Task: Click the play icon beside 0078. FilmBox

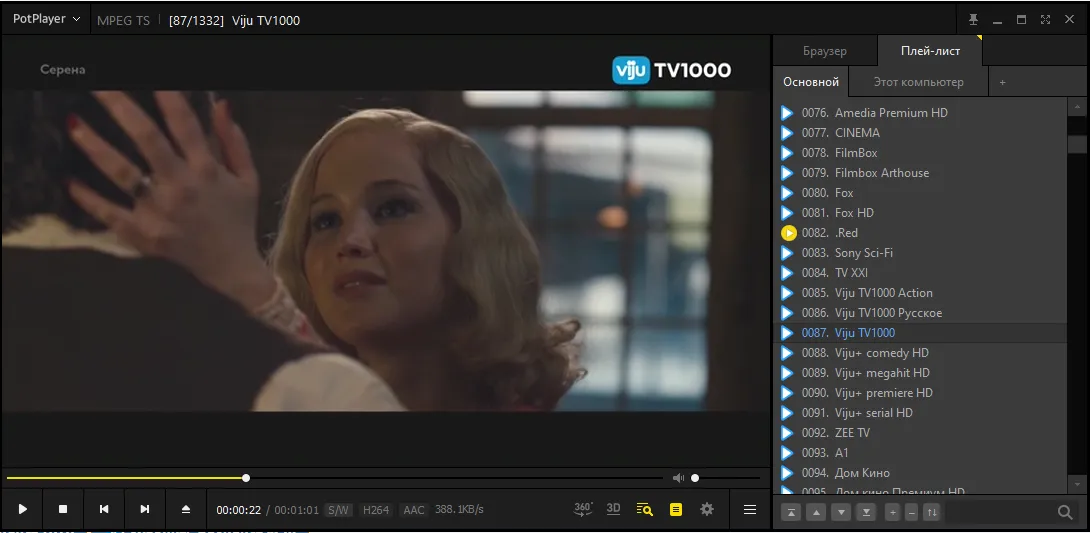Action: point(787,153)
